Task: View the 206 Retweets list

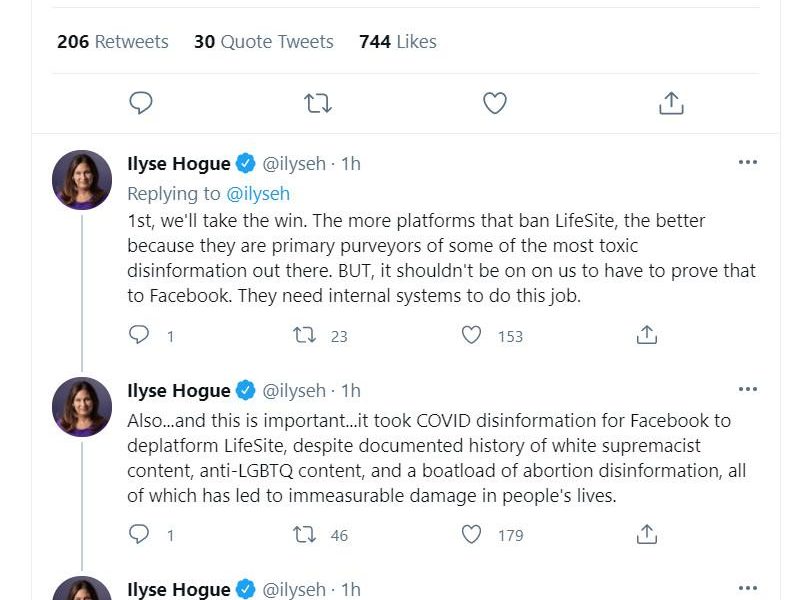Action: [113, 42]
